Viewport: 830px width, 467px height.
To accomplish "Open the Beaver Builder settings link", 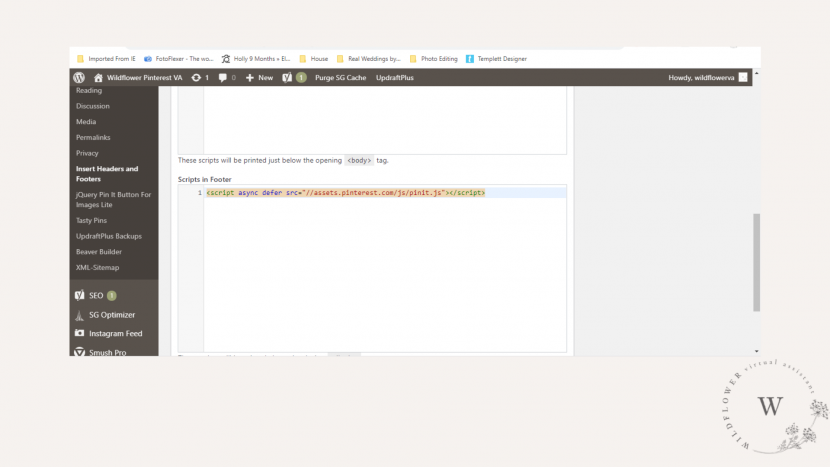I will 98,252.
